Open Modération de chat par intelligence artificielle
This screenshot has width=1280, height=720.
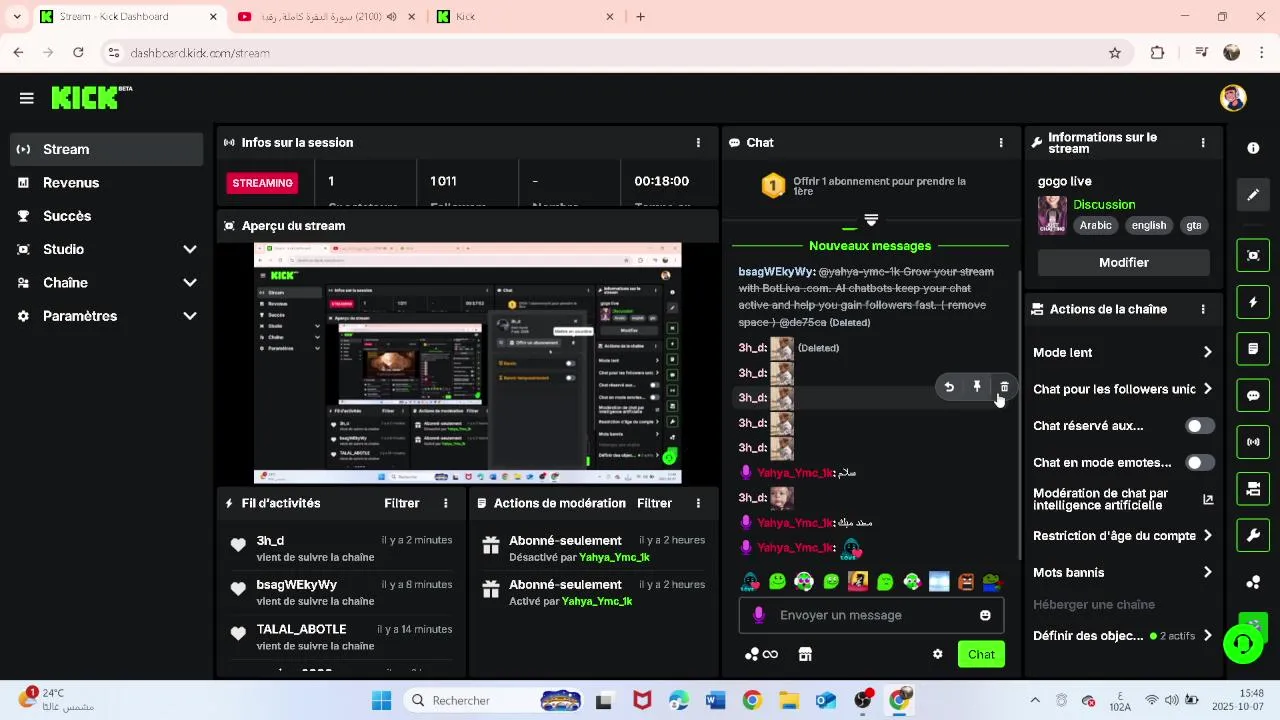click(x=1123, y=499)
